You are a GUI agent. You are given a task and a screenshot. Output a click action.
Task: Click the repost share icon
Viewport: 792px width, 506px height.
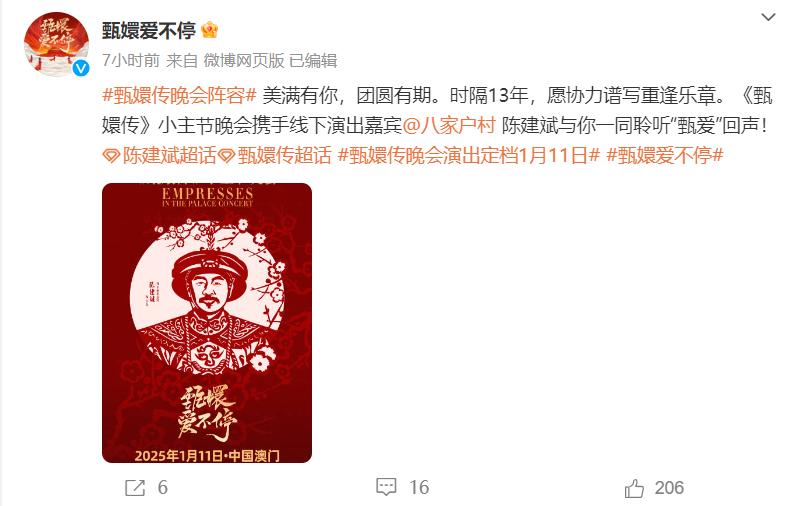coord(135,487)
